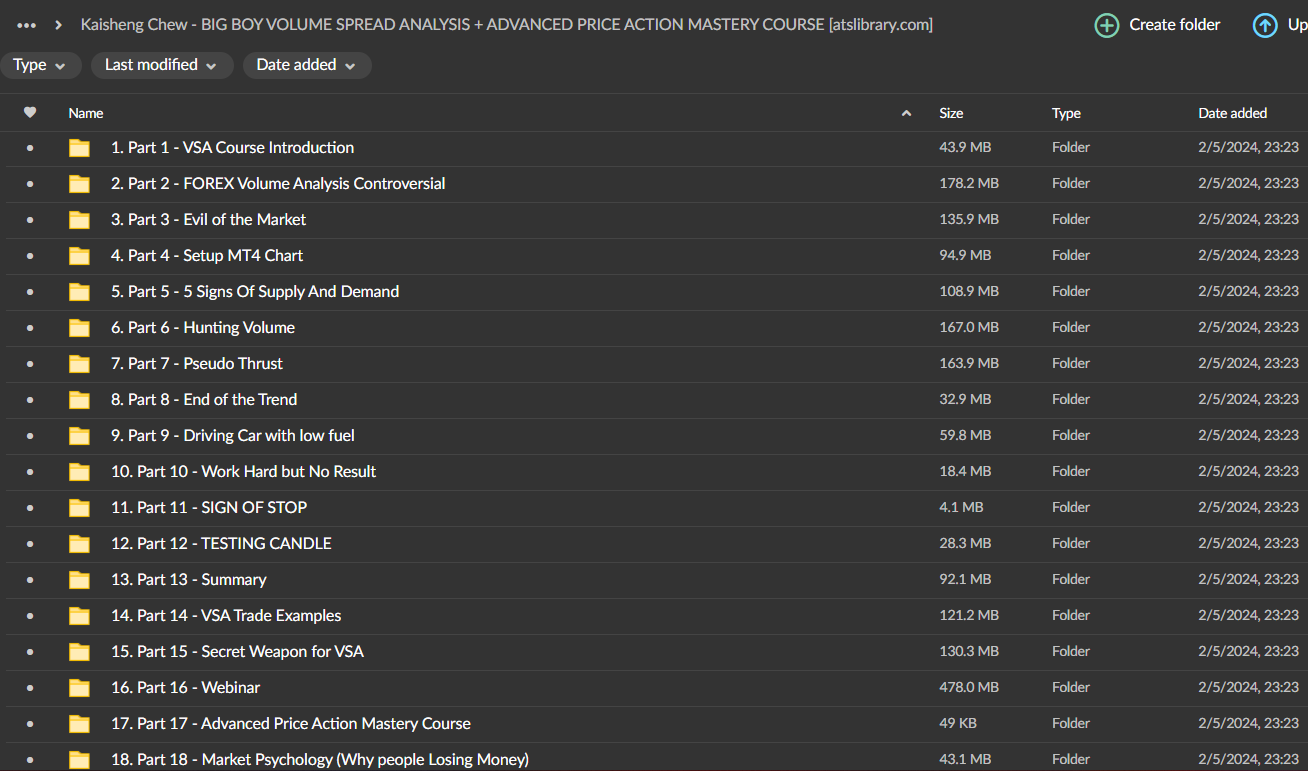Viewport: 1308px width, 771px height.
Task: Open the breadcrumb ellipsis menu
Action: [x=27, y=25]
